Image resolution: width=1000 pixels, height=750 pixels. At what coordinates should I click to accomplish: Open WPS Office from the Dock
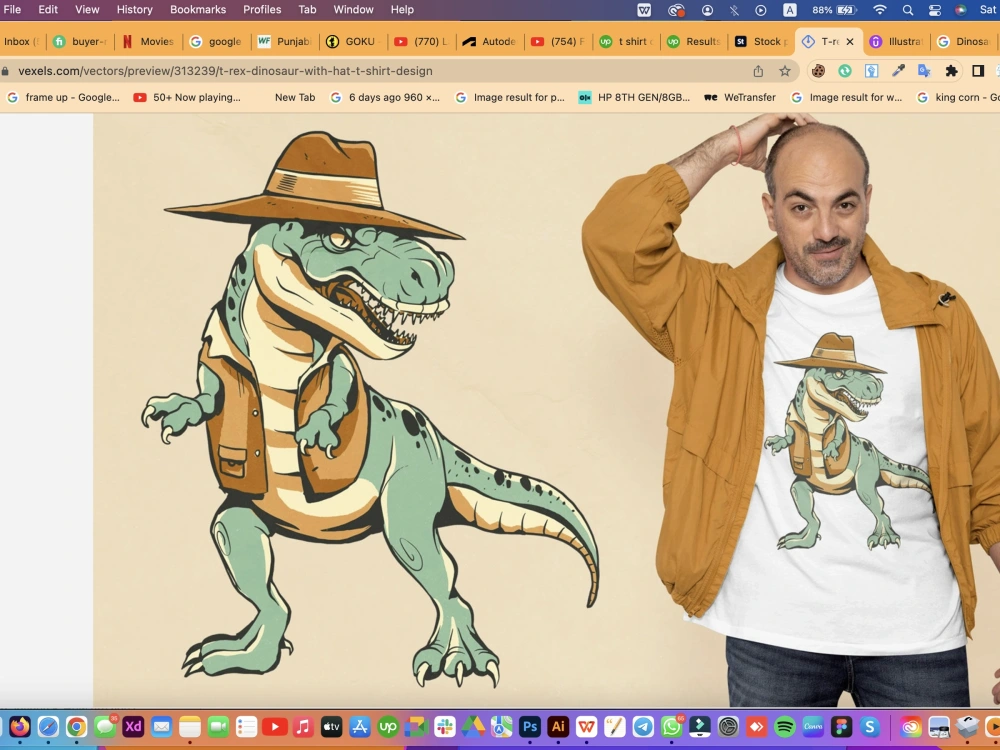coord(587,726)
